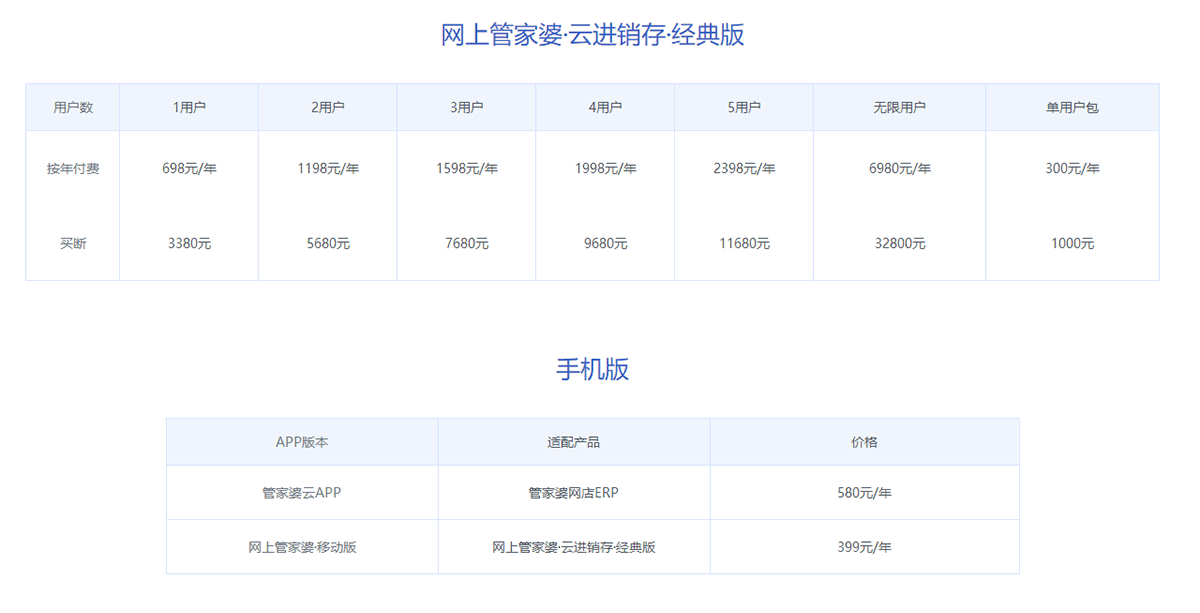Select the 5680元 buyout price
This screenshot has height=613, width=1200.
coord(328,243)
